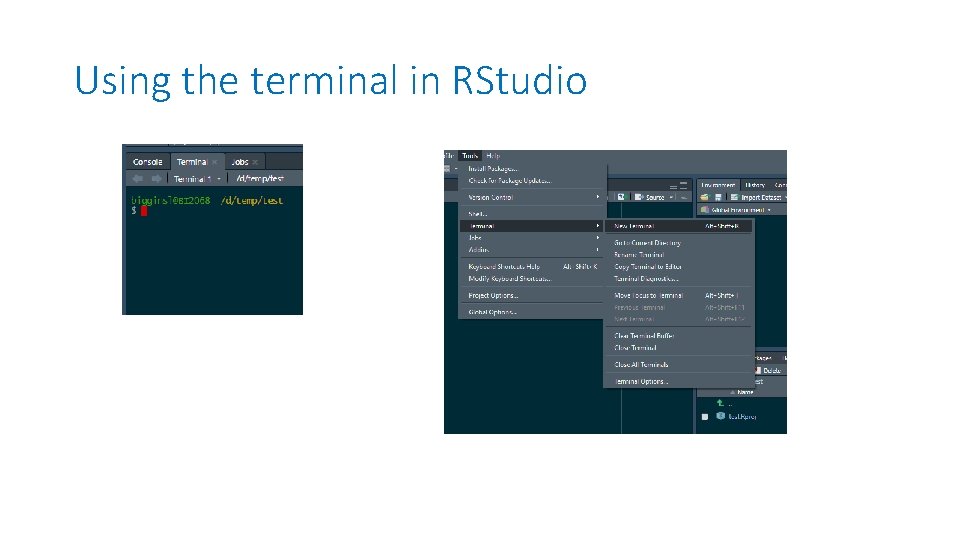Select the Shell... menu entry

(533, 214)
